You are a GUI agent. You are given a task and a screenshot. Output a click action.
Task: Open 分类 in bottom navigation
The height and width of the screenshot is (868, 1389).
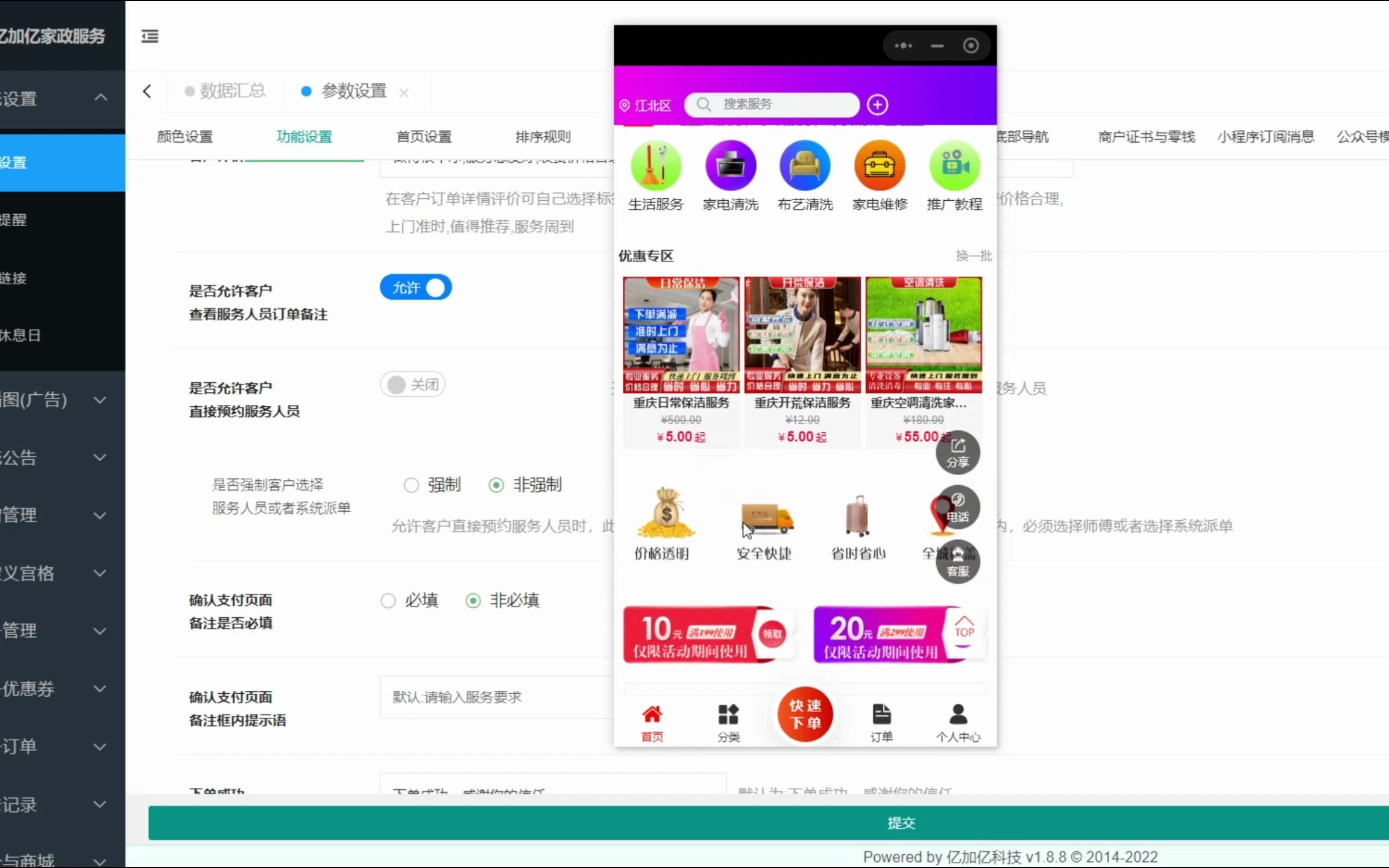coord(728,723)
